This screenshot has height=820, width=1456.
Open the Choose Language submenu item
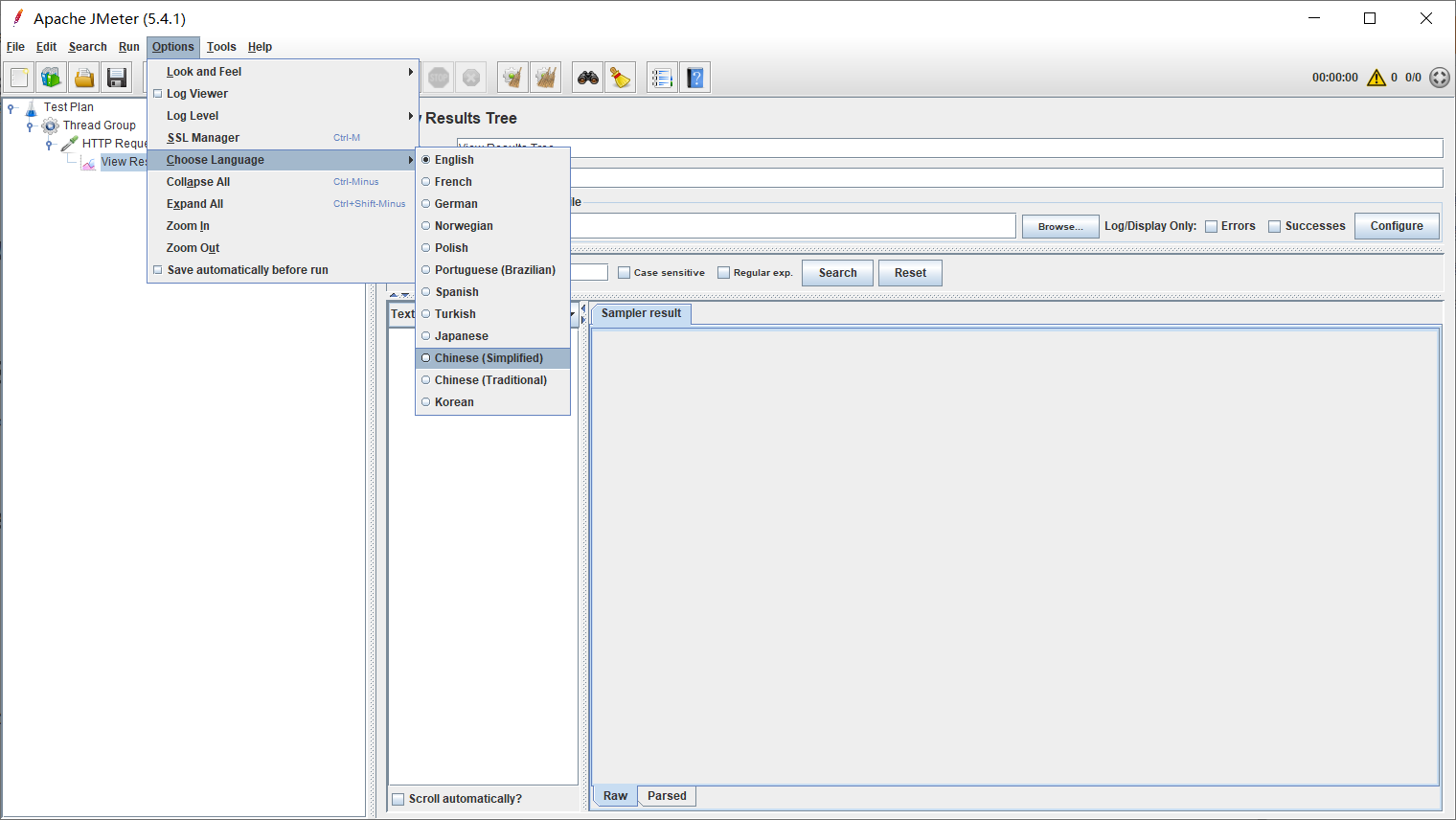(x=283, y=160)
